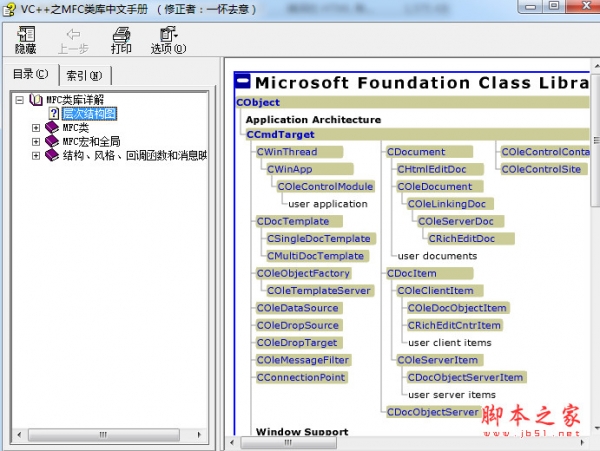Screen dimensions: 600x451
Task: Open the COleDataSource link
Action: pyautogui.click(x=297, y=308)
